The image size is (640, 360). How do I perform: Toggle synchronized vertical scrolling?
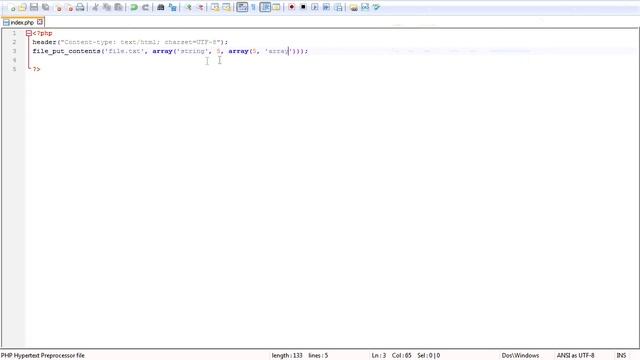click(x=215, y=7)
